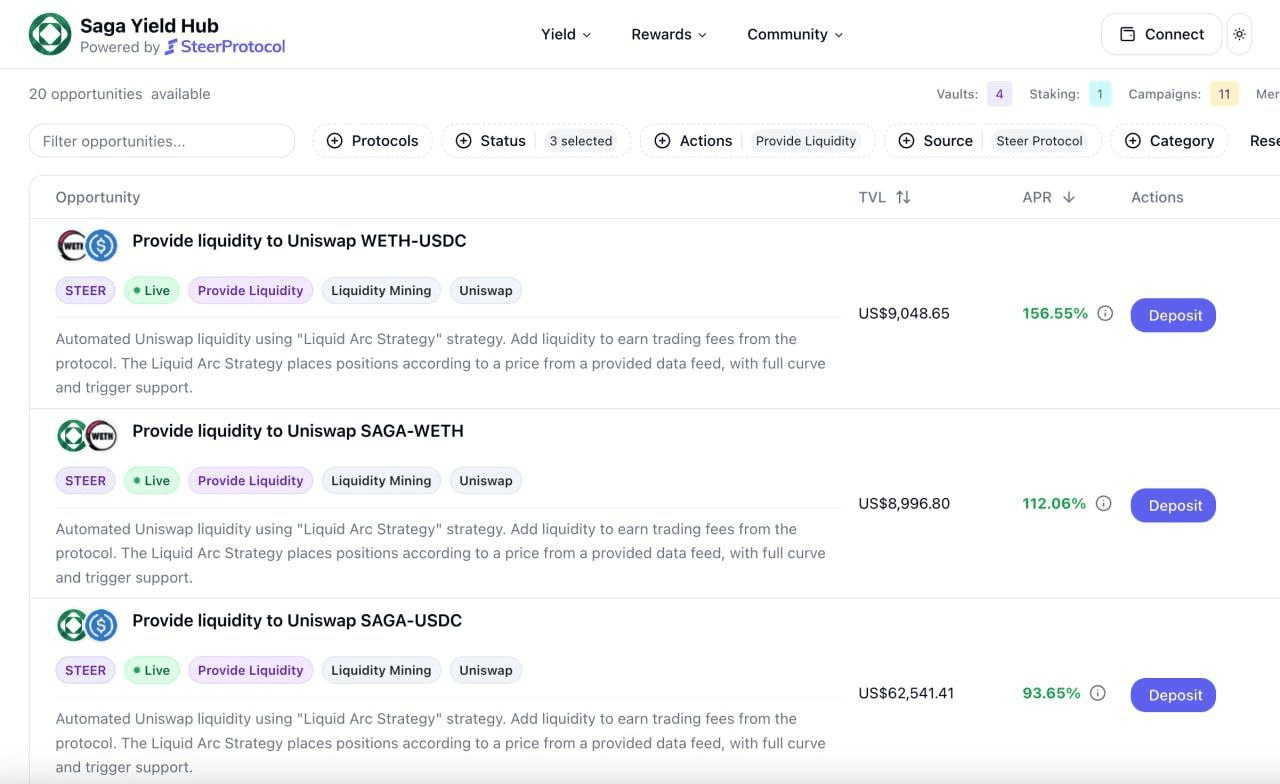Deposit into the Uniswap WETH-USDC pool
Screen dimensions: 1280x784
[x=1173, y=315]
